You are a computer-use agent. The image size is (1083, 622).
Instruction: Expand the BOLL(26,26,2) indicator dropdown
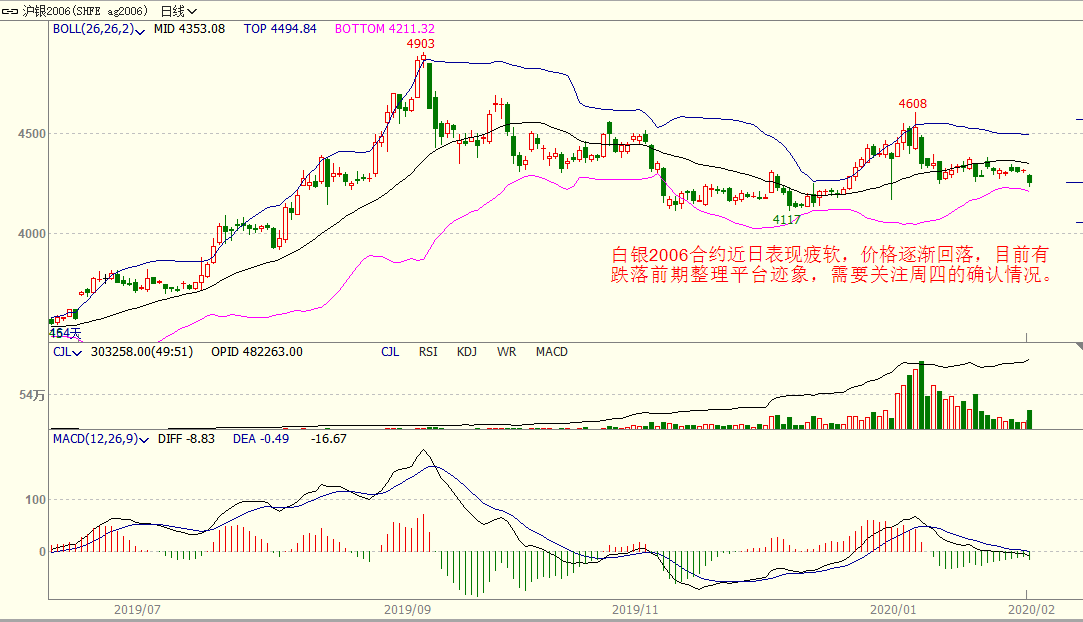[x=141, y=30]
